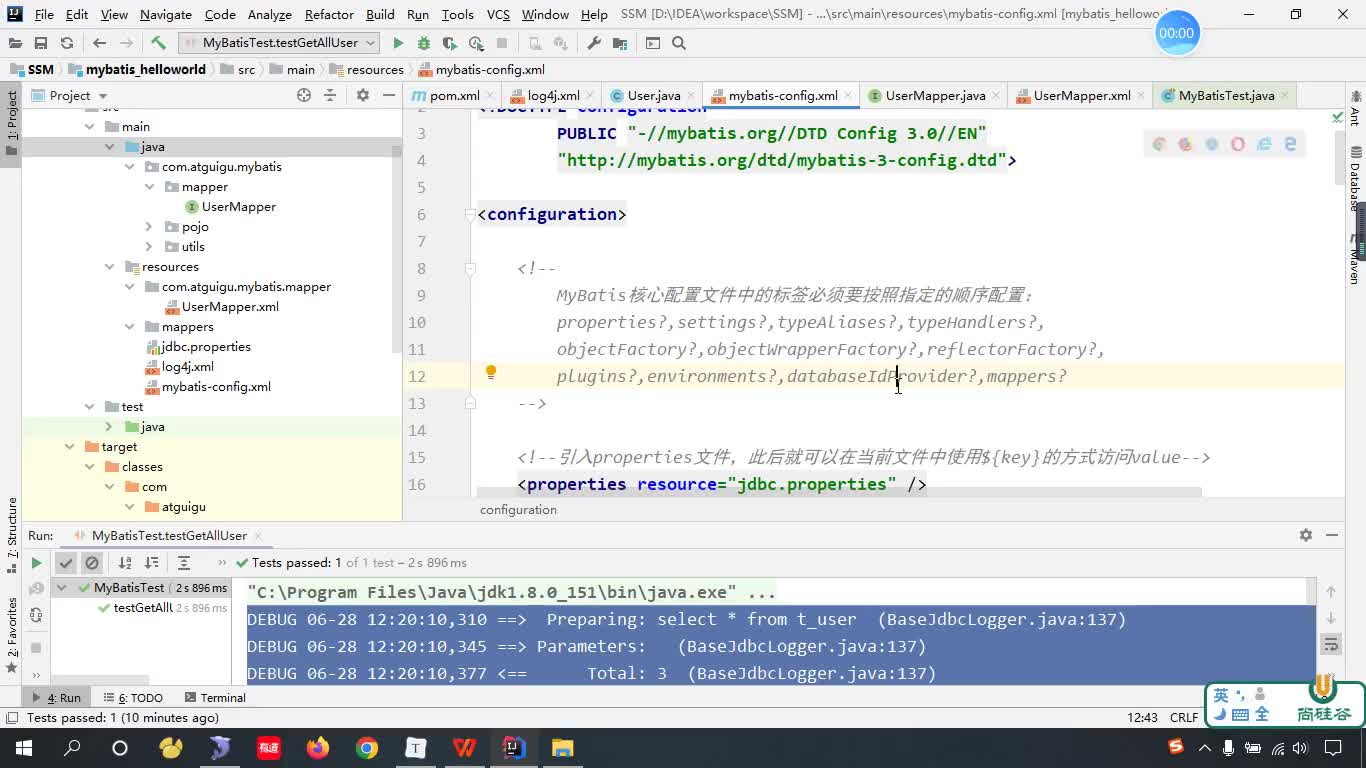Collapse the MyBatisTest test result node
Screen dimensions: 1366x768
[x=62, y=588]
